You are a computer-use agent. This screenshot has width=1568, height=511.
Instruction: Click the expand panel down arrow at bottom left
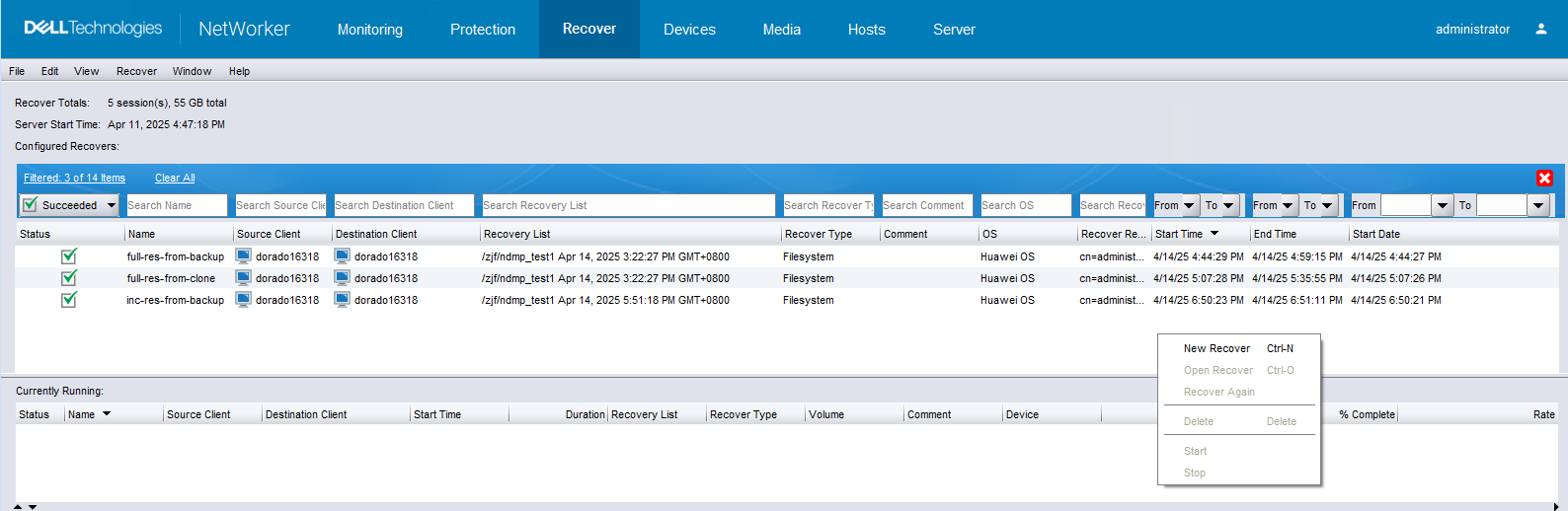tap(33, 506)
